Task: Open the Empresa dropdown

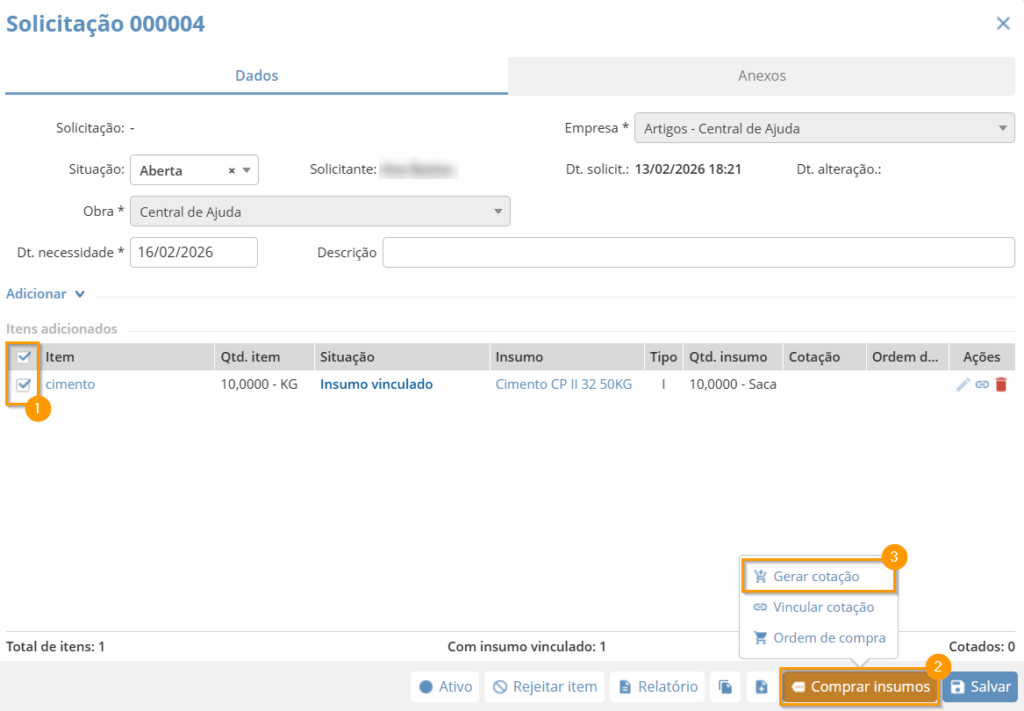Action: 824,129
